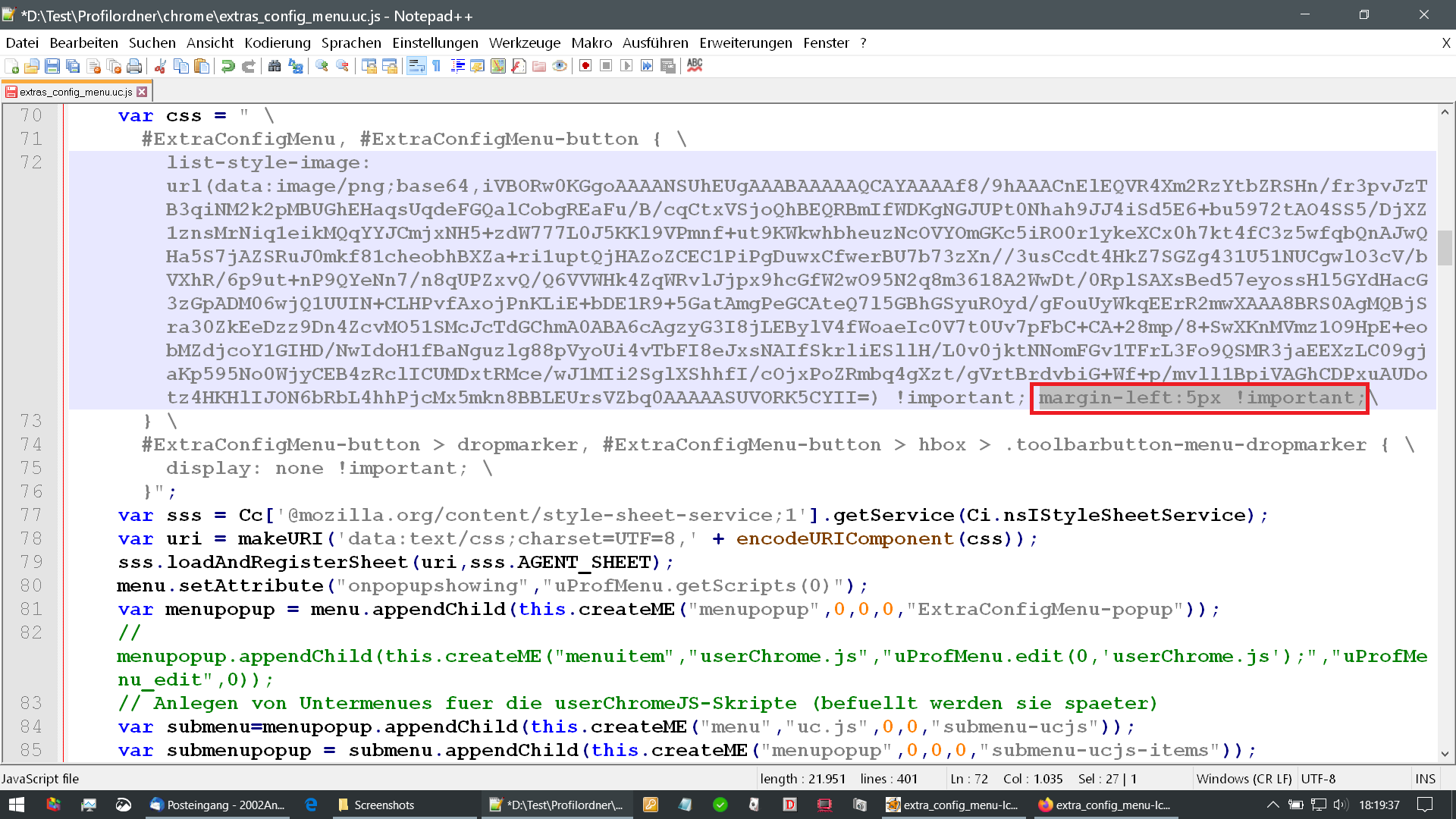Image resolution: width=1456 pixels, height=819 pixels.
Task: Click the Find binoculars icon
Action: (x=275, y=66)
